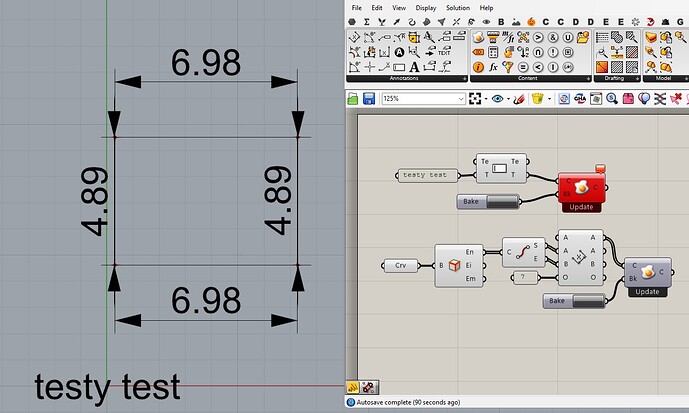
Task: Select the Crv parameter node
Action: click(400, 265)
